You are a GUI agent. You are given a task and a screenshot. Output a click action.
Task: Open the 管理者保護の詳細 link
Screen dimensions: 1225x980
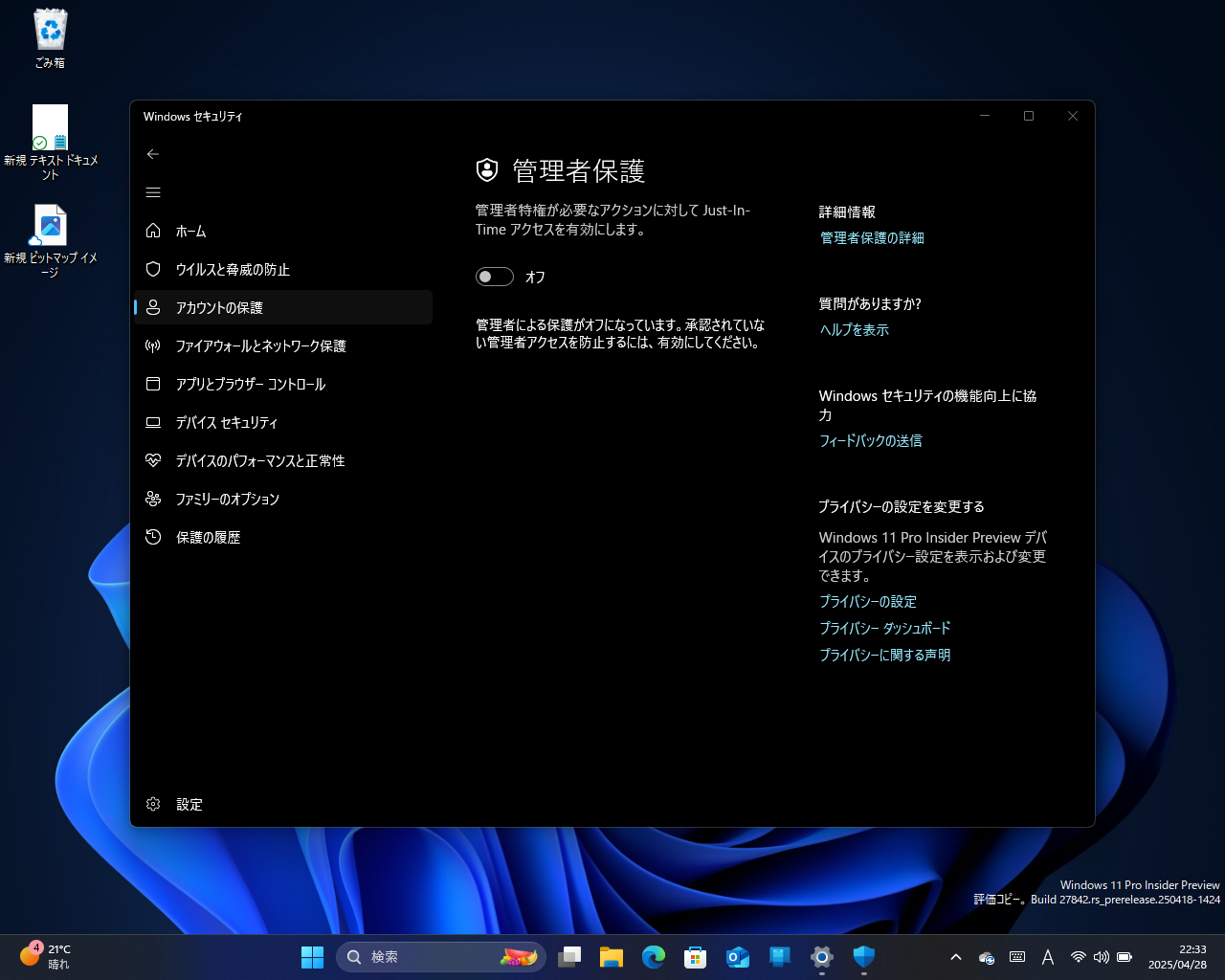[870, 238]
